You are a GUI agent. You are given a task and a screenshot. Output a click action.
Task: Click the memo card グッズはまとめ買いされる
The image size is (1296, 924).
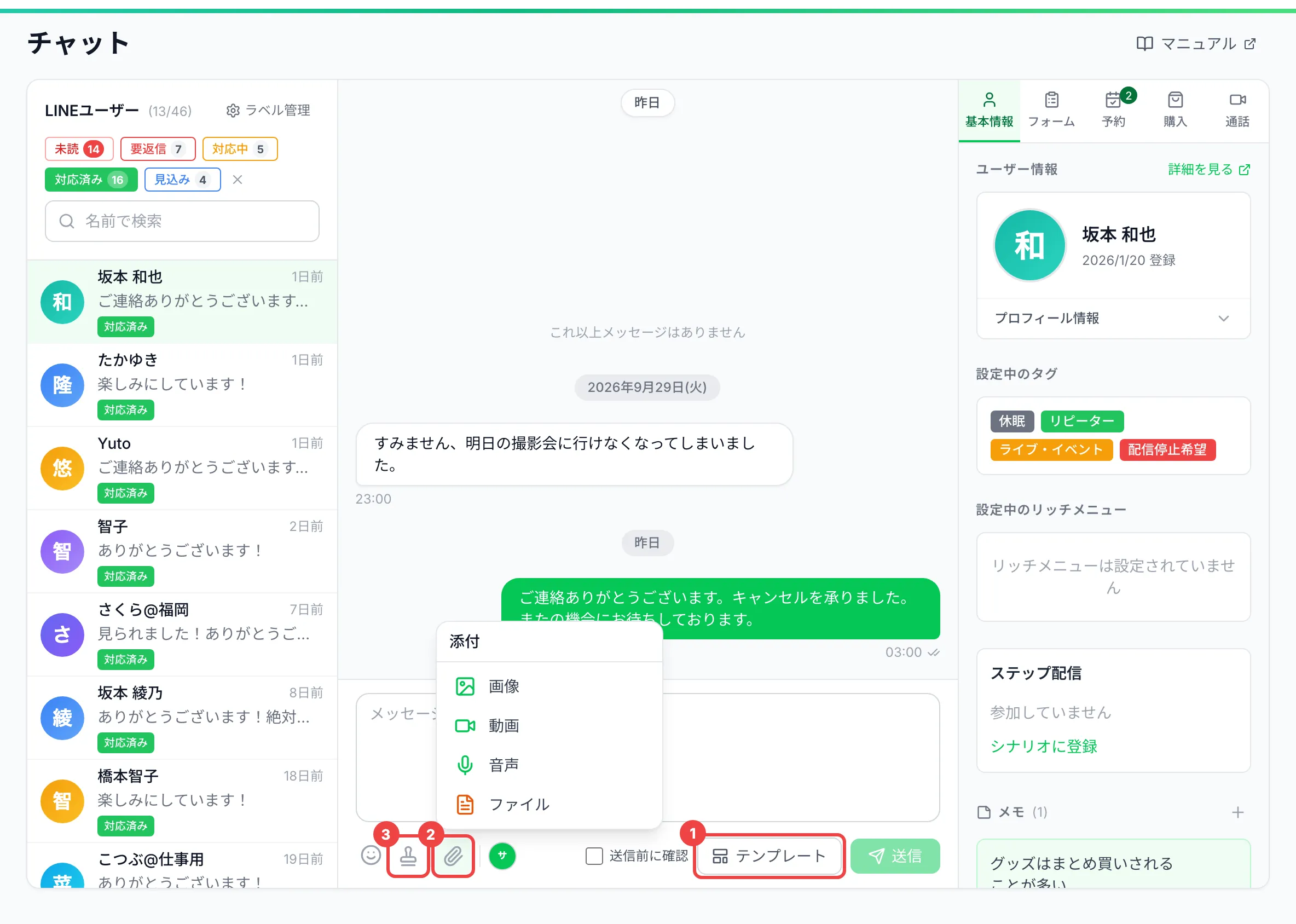[x=1113, y=864]
